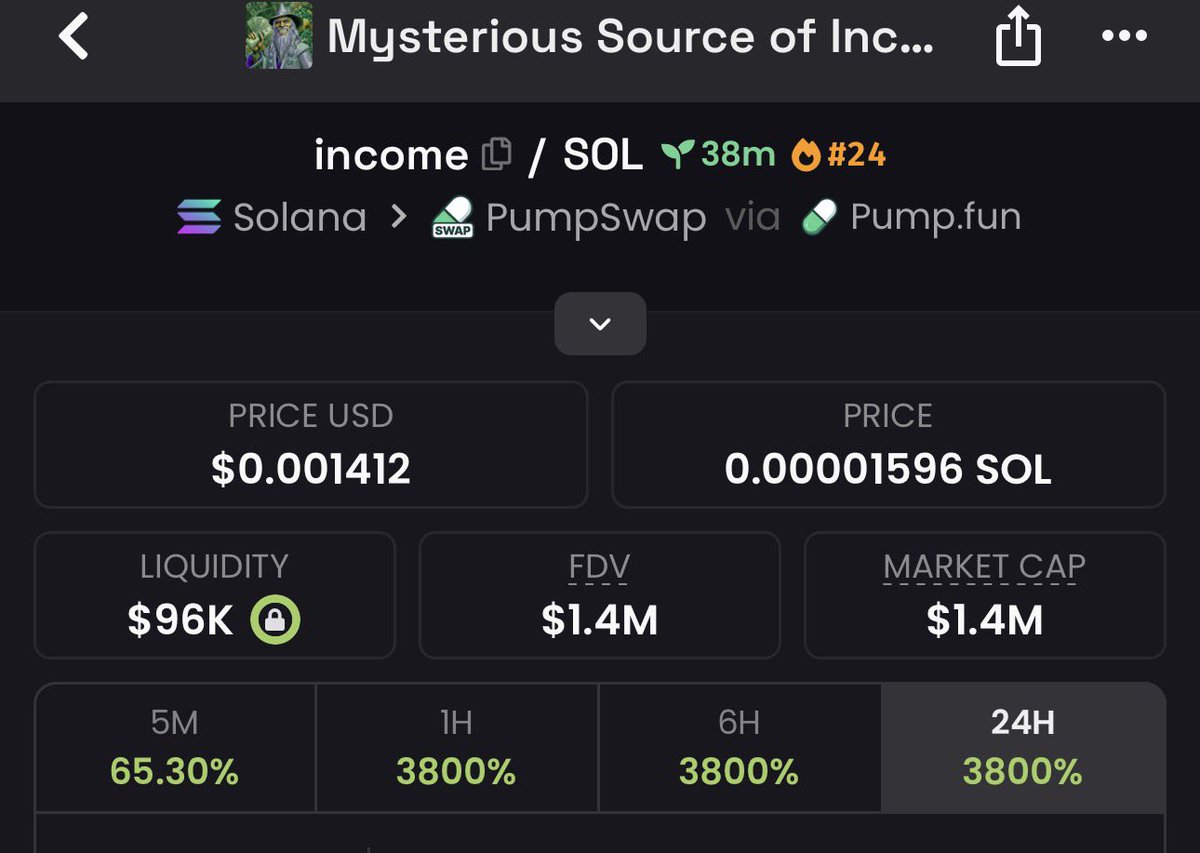Tap the 0.00001596 SOL price value
1200x853 pixels.
pos(888,470)
